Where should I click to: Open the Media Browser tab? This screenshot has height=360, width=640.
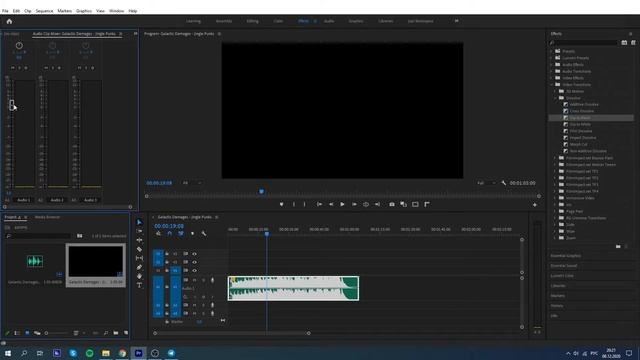click(47, 217)
